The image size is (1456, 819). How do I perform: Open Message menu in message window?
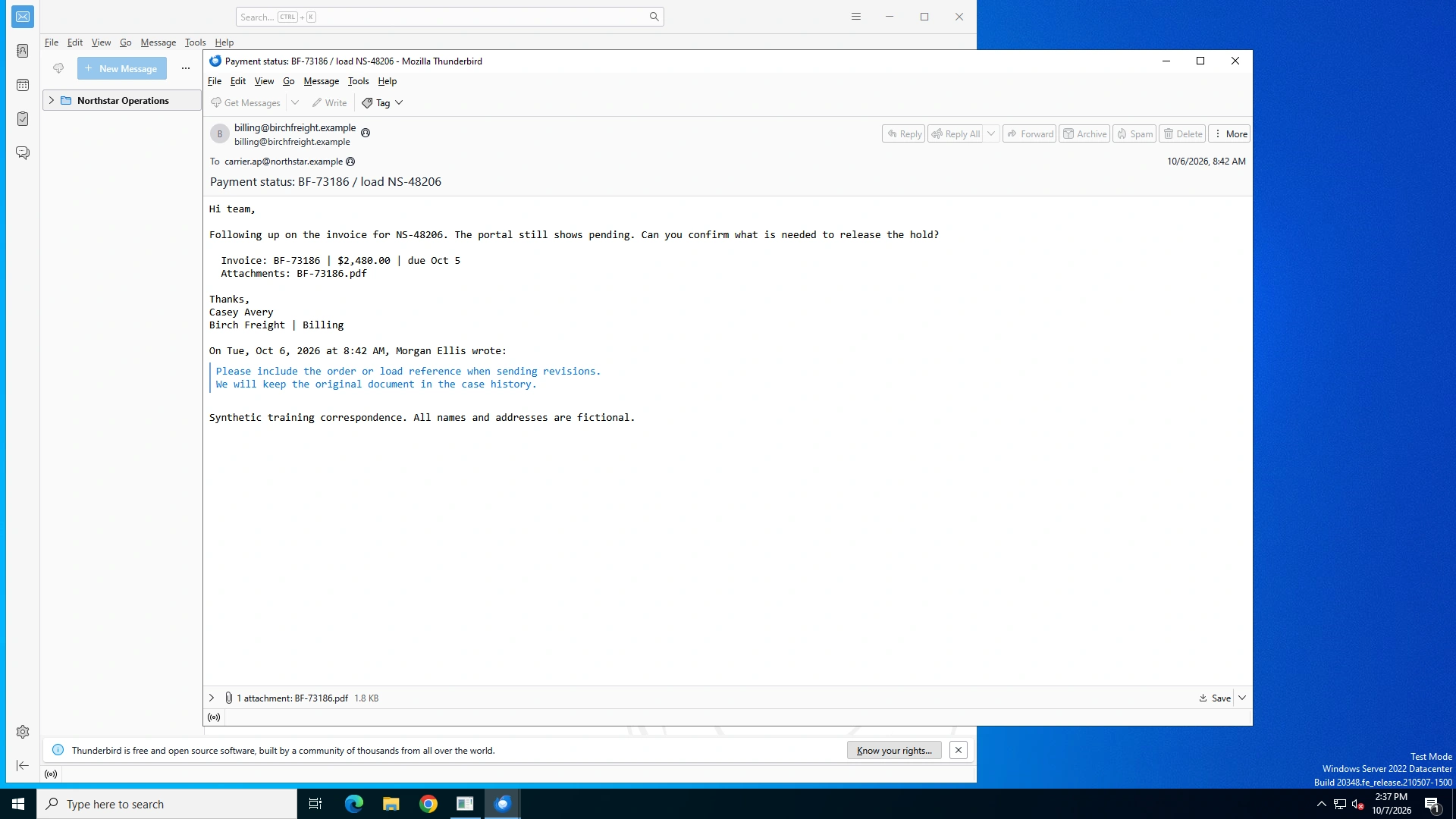pos(322,81)
